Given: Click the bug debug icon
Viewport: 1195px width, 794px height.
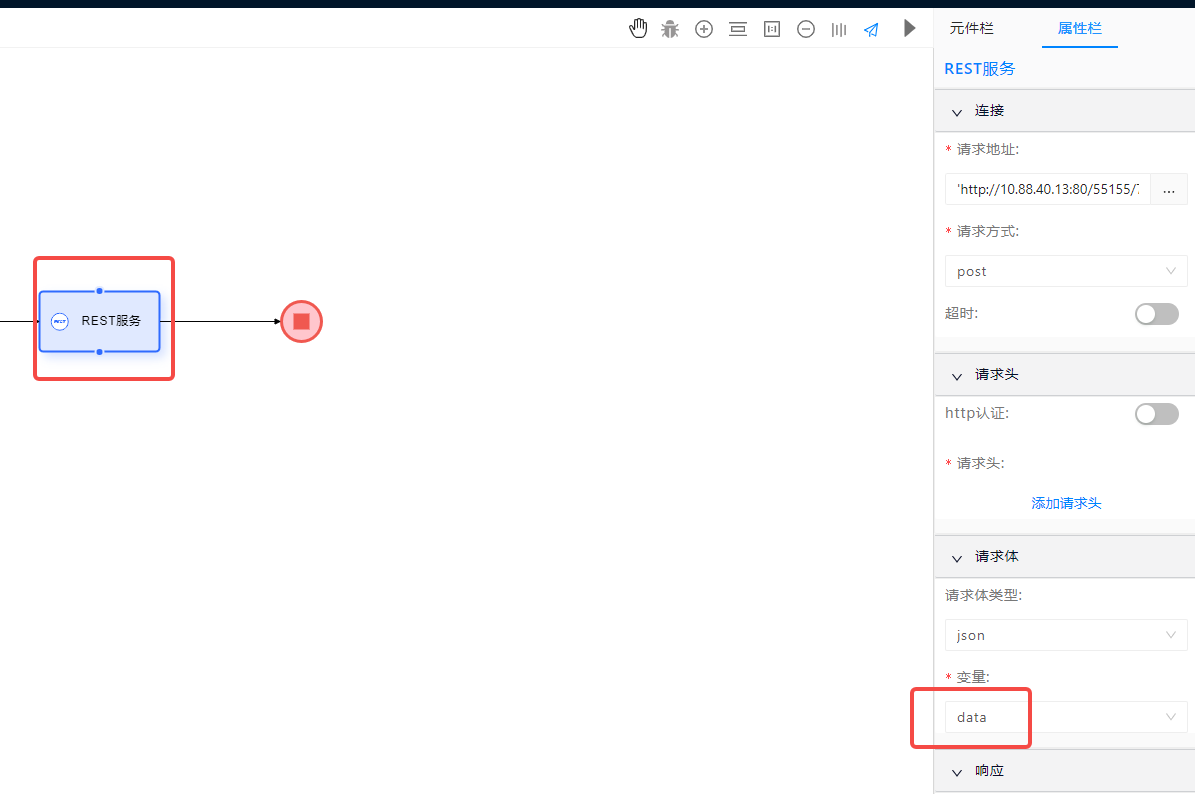Looking at the screenshot, I should (x=670, y=29).
